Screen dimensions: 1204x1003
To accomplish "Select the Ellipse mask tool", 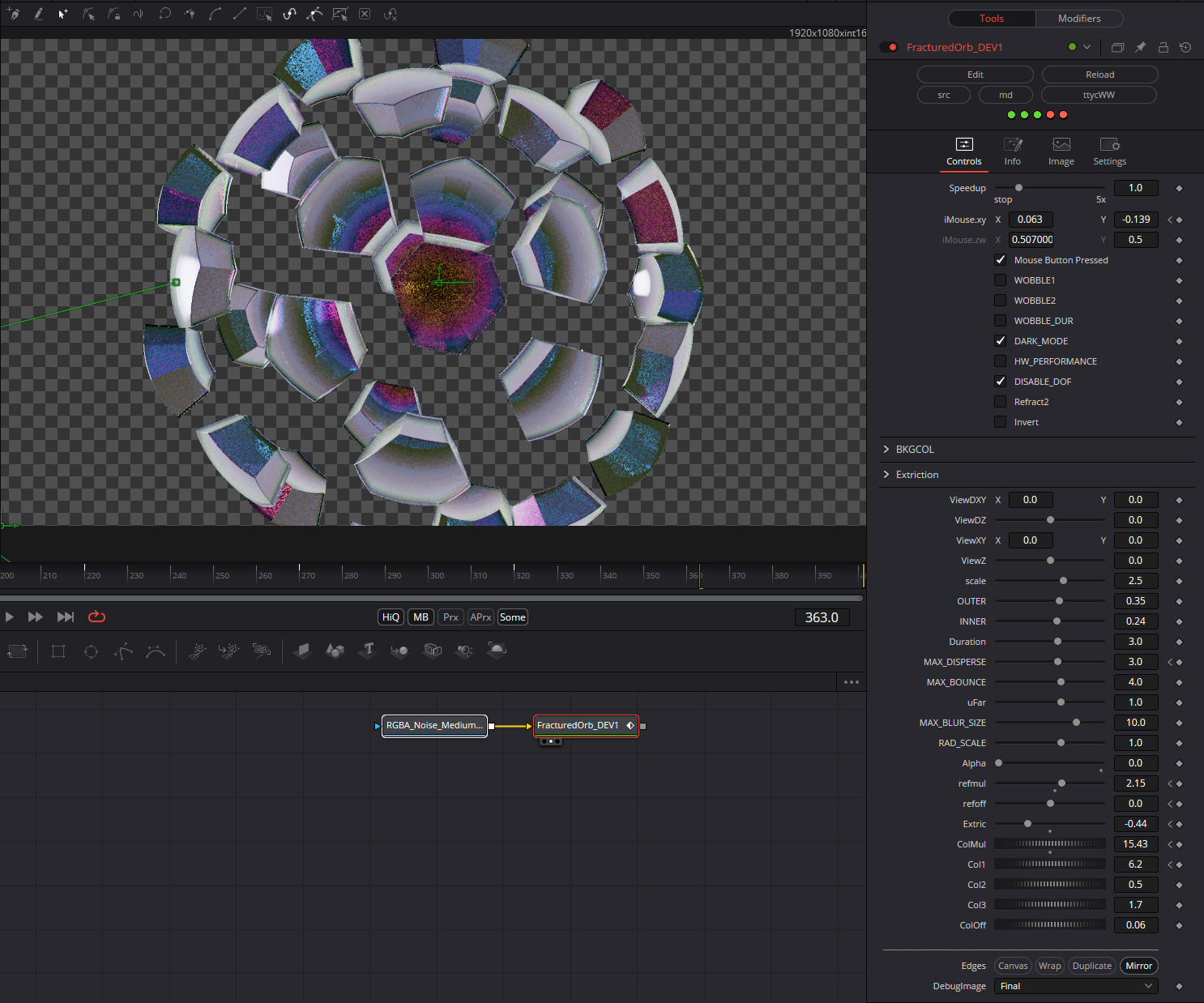I will [x=91, y=651].
